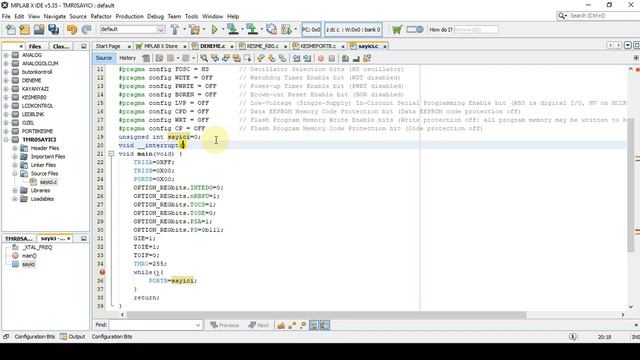640x360 pixels.
Task: Click Make and Program Device icon
Action: point(233,29)
